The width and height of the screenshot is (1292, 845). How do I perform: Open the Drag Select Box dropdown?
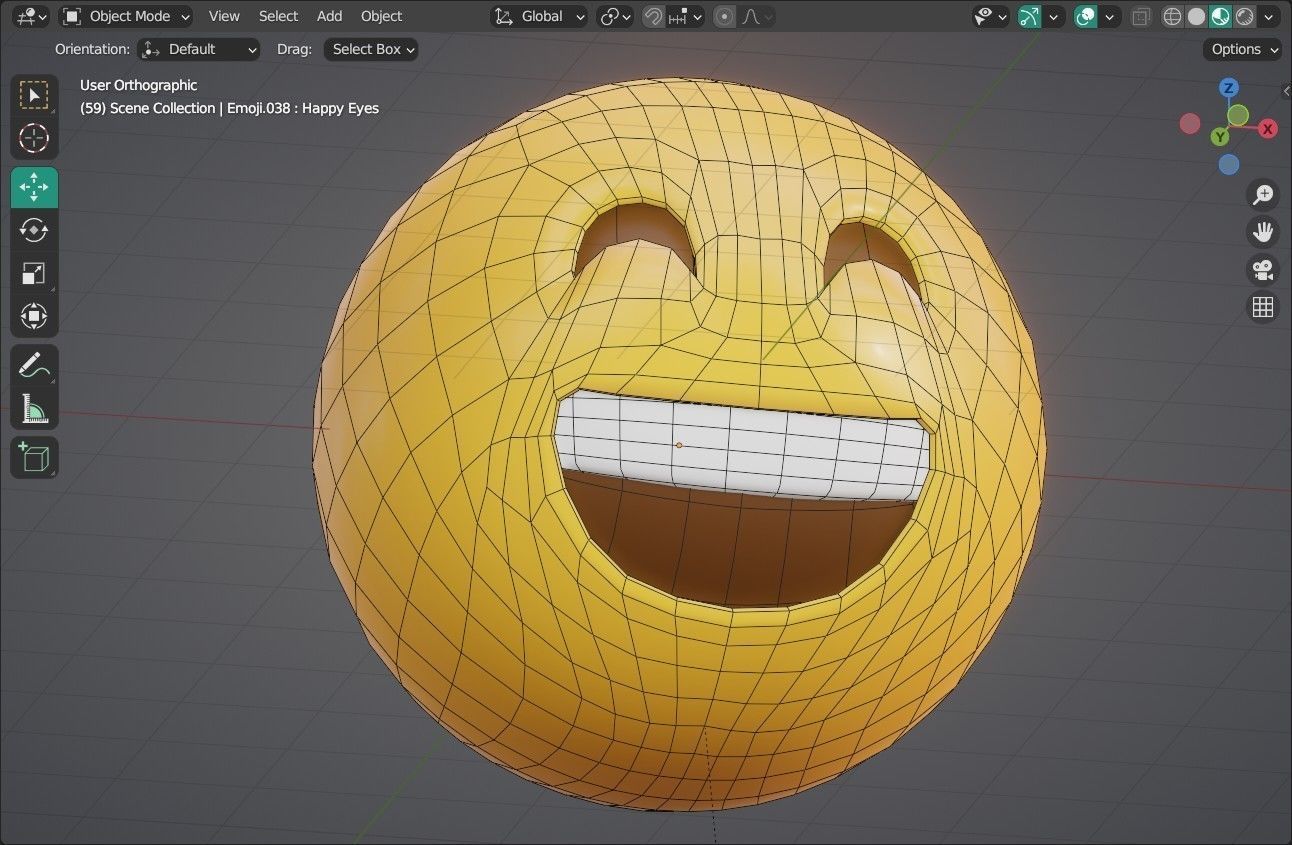(370, 49)
